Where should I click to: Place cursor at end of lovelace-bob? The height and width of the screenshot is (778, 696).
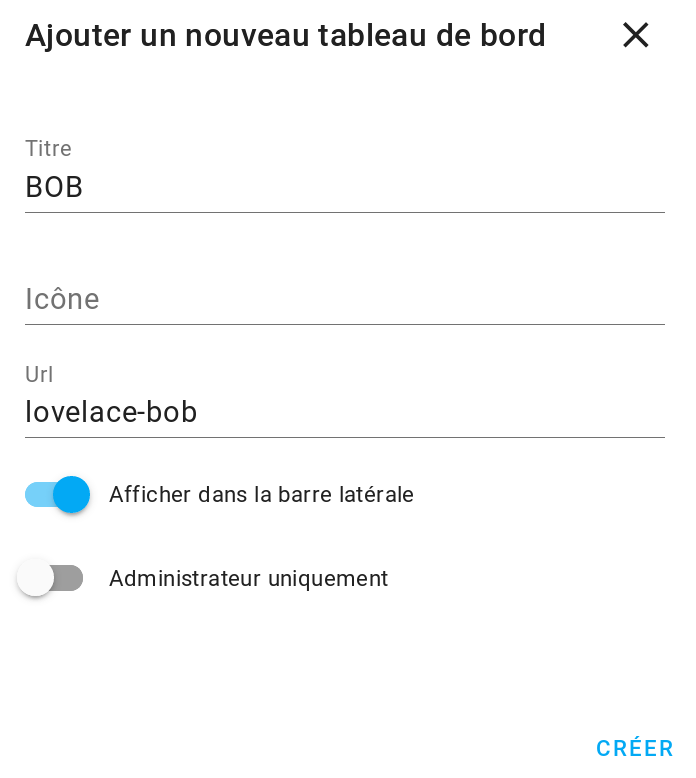[198, 412]
